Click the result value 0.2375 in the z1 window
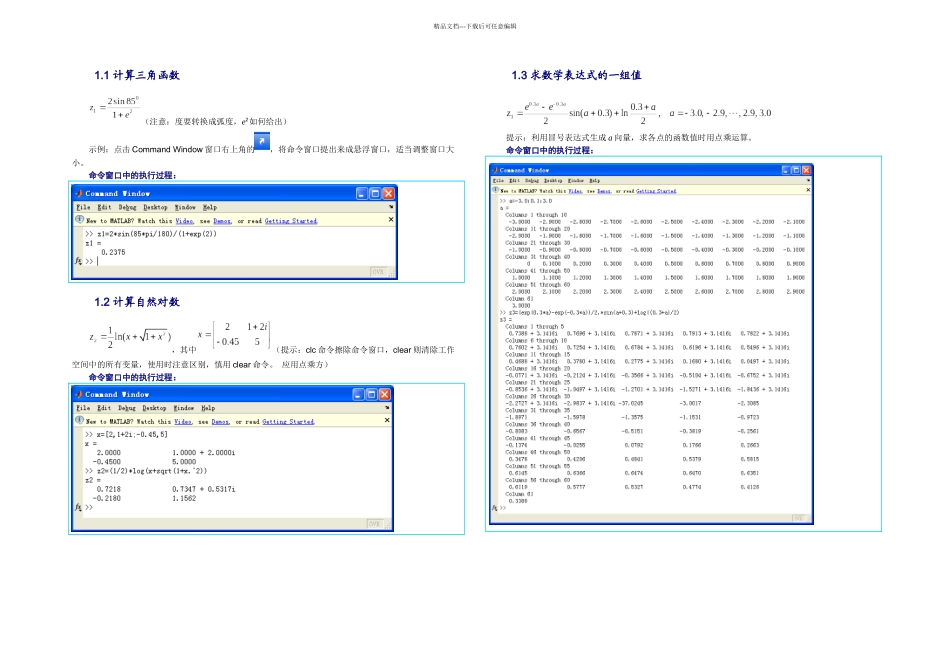The width and height of the screenshot is (950, 672). [113, 252]
